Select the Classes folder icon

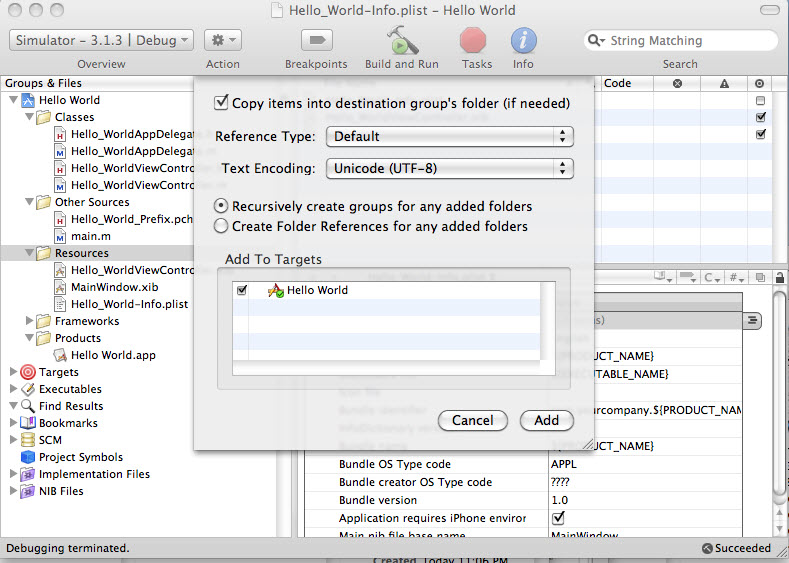[x=44, y=117]
